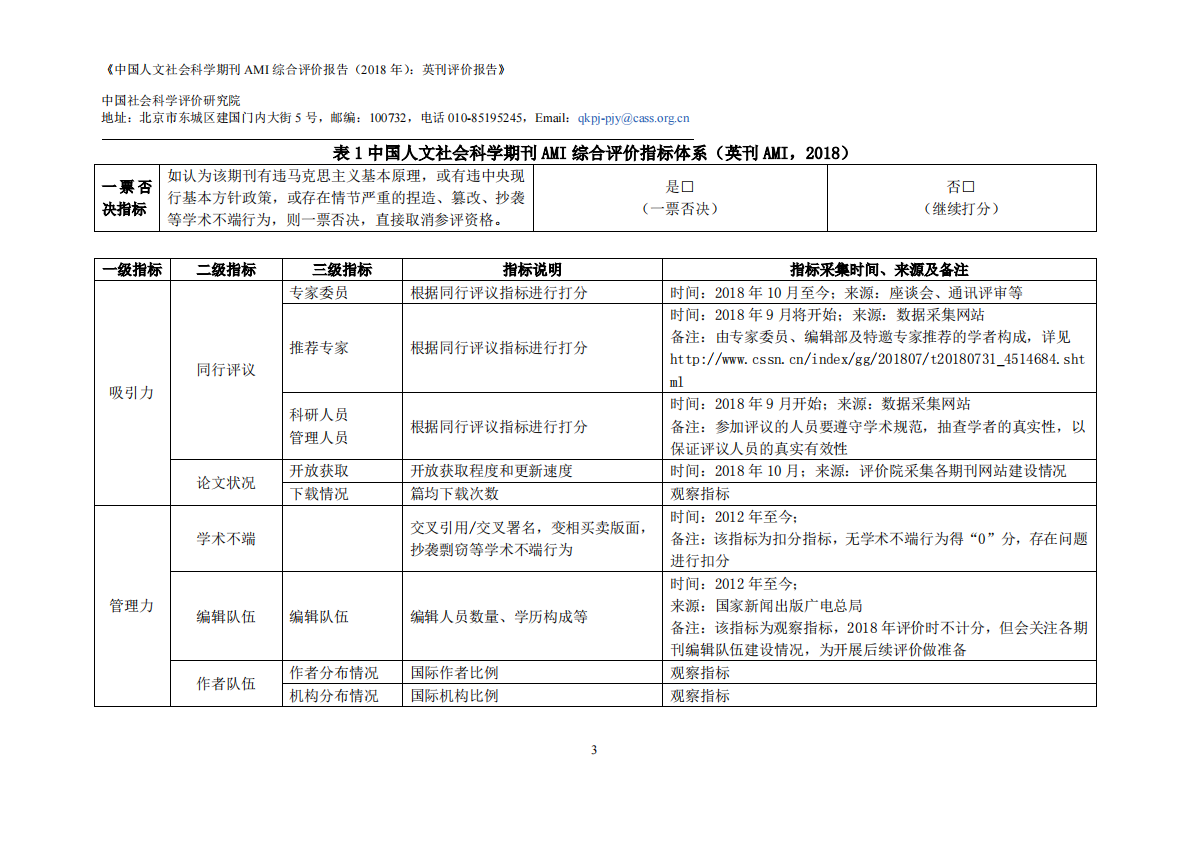Click the 指标说明 column header
Image resolution: width=1190 pixels, height=842 pixels.
[x=533, y=270]
